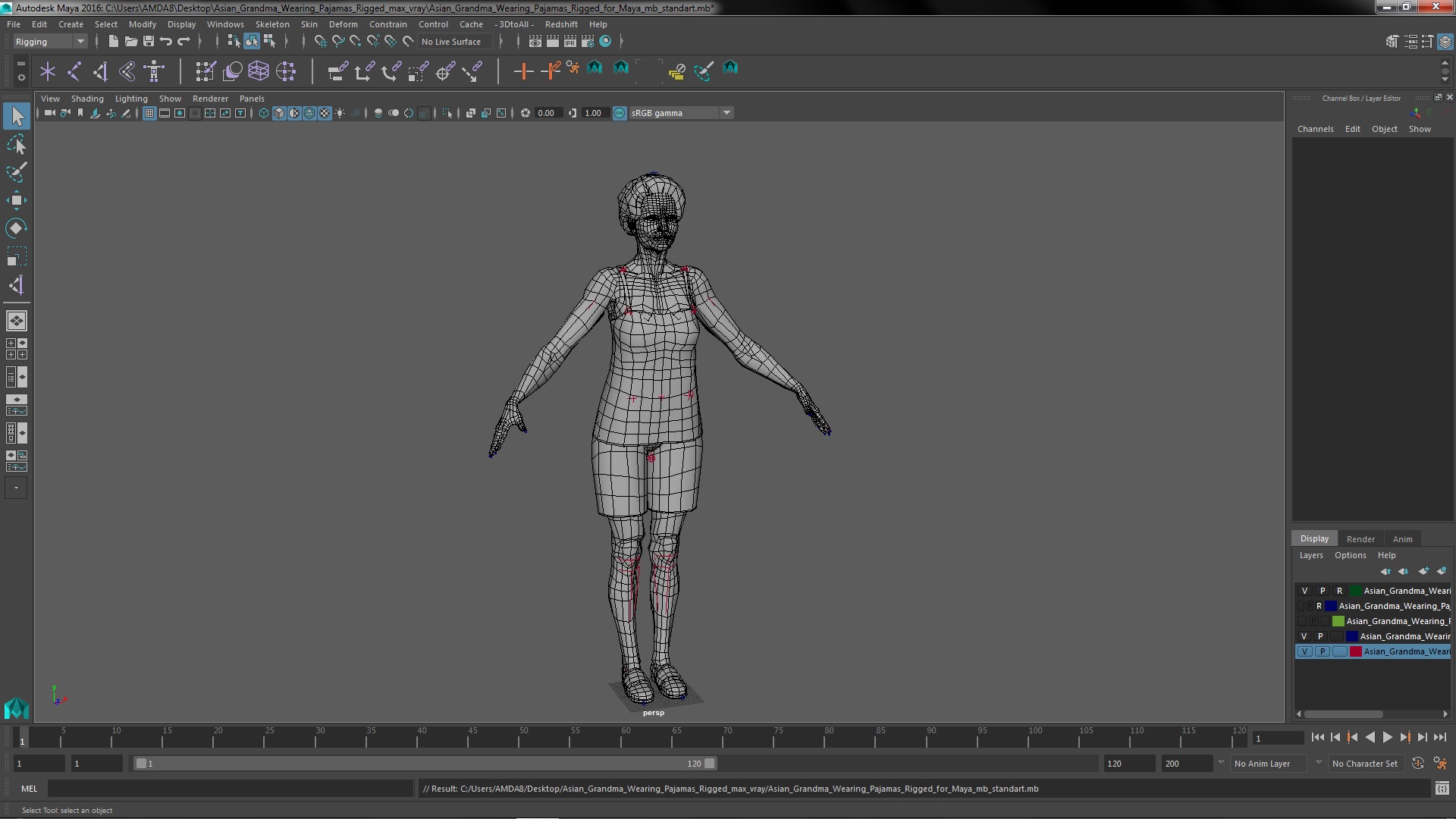Select the Joint tool on the shelf
Viewport: 1456px width, 819px height.
point(74,72)
